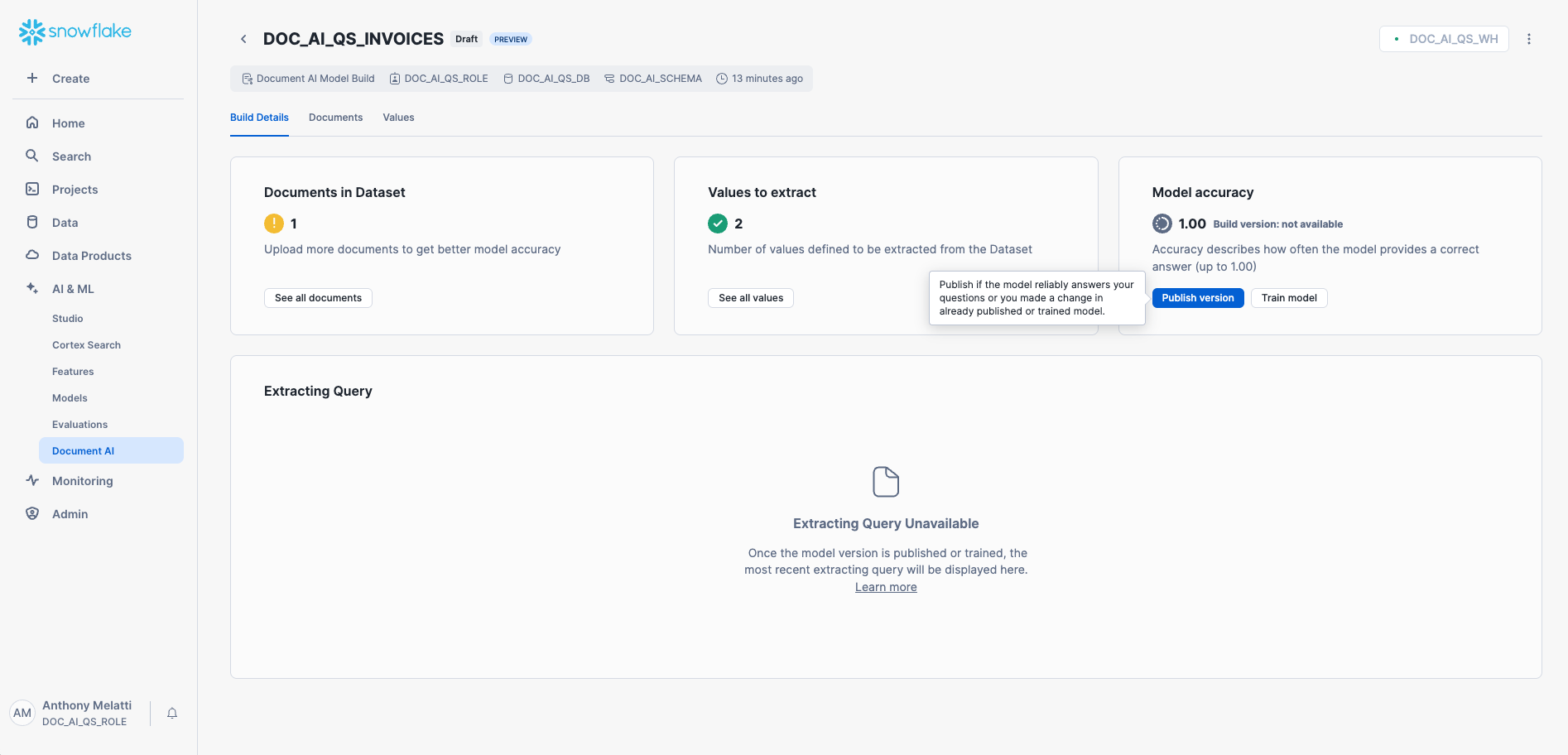Open the DOC_AI_QS_WH warehouse selector
1568x755 pixels.
coord(1444,39)
